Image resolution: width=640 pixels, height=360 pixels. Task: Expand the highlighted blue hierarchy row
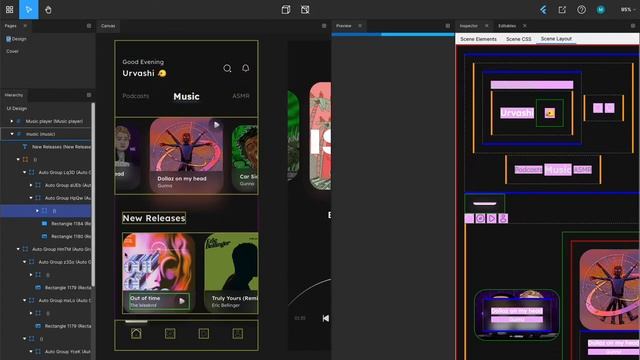pos(37,211)
